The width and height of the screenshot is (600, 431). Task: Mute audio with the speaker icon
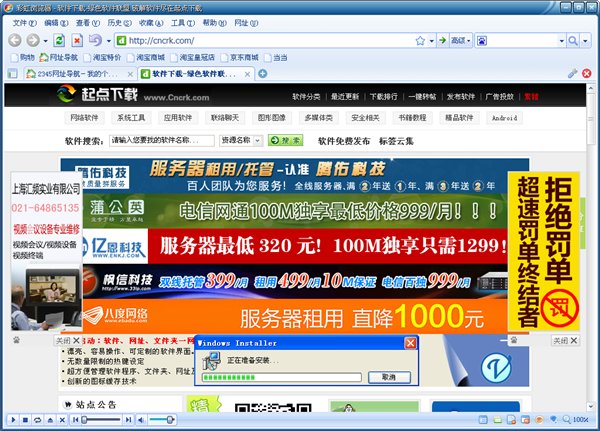click(141, 420)
